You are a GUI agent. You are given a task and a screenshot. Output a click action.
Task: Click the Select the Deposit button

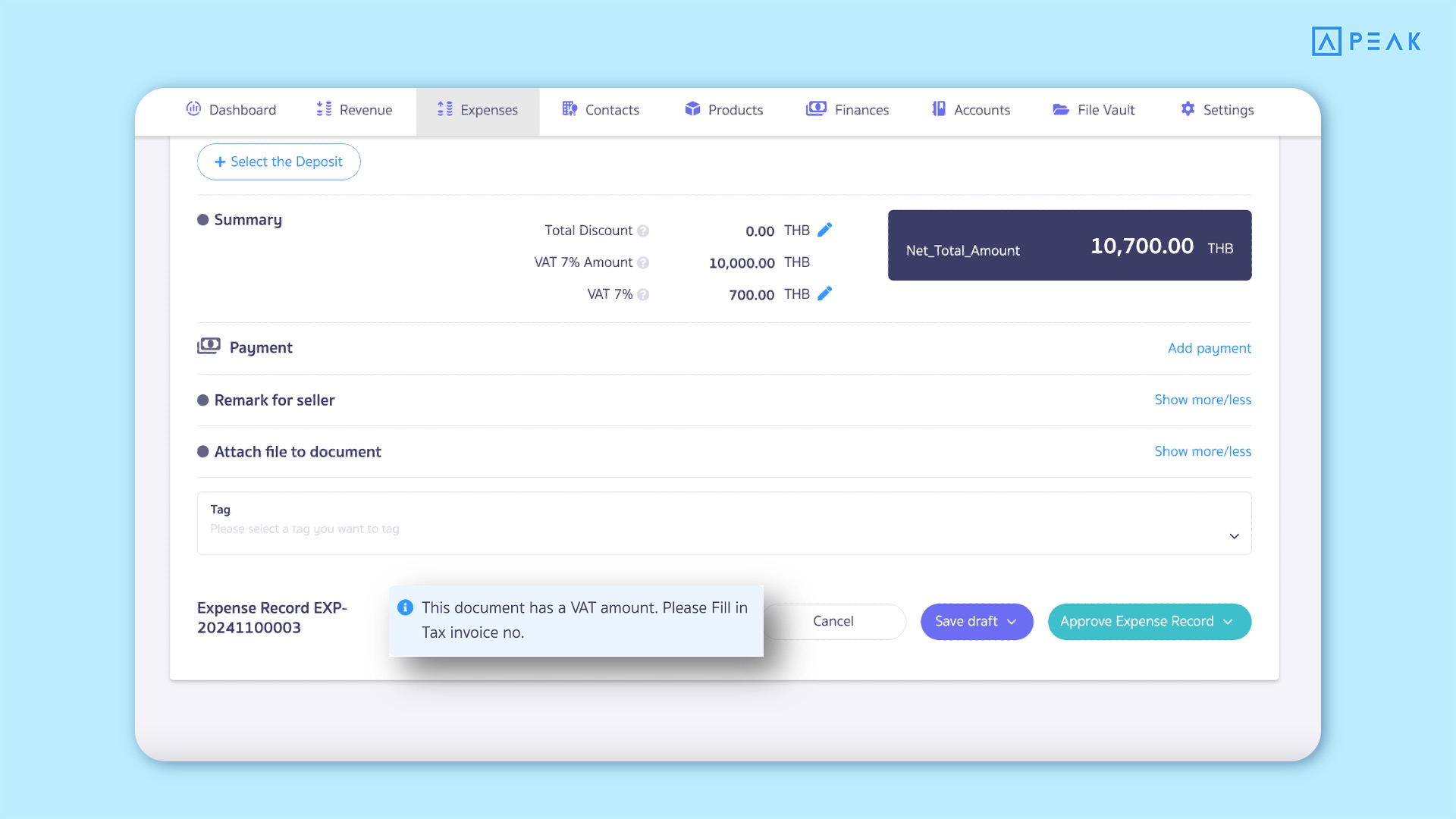tap(278, 161)
